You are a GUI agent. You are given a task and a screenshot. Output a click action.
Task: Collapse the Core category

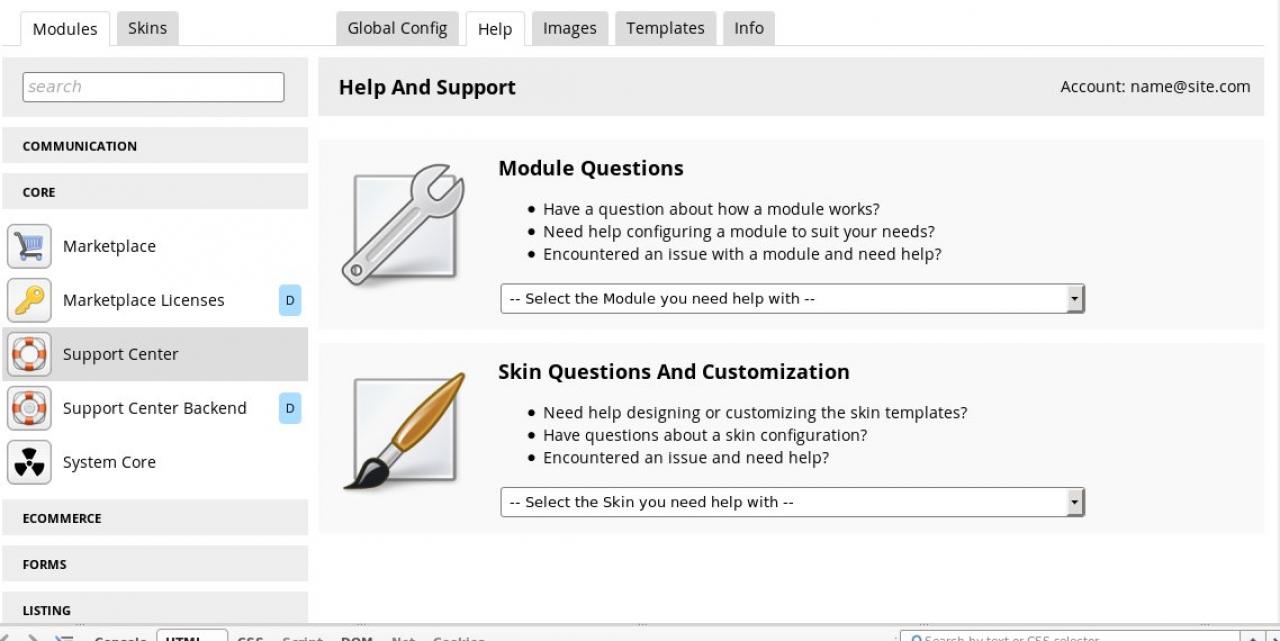pyautogui.click(x=155, y=192)
